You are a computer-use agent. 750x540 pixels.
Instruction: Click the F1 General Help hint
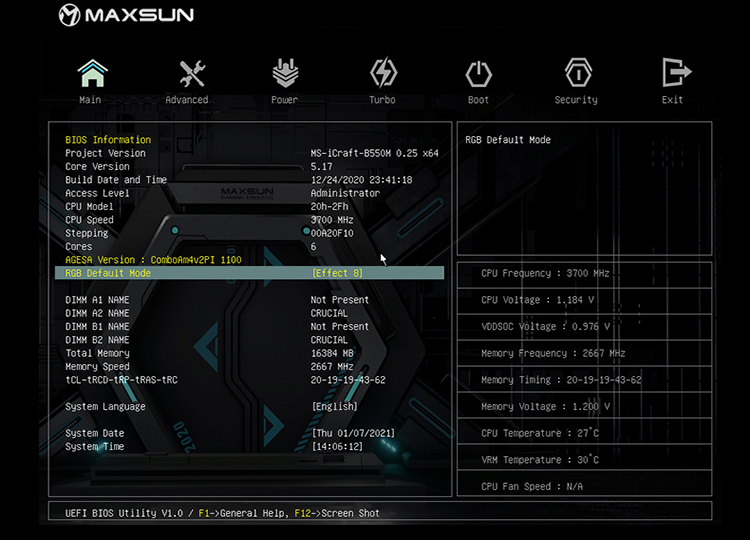[x=242, y=513]
